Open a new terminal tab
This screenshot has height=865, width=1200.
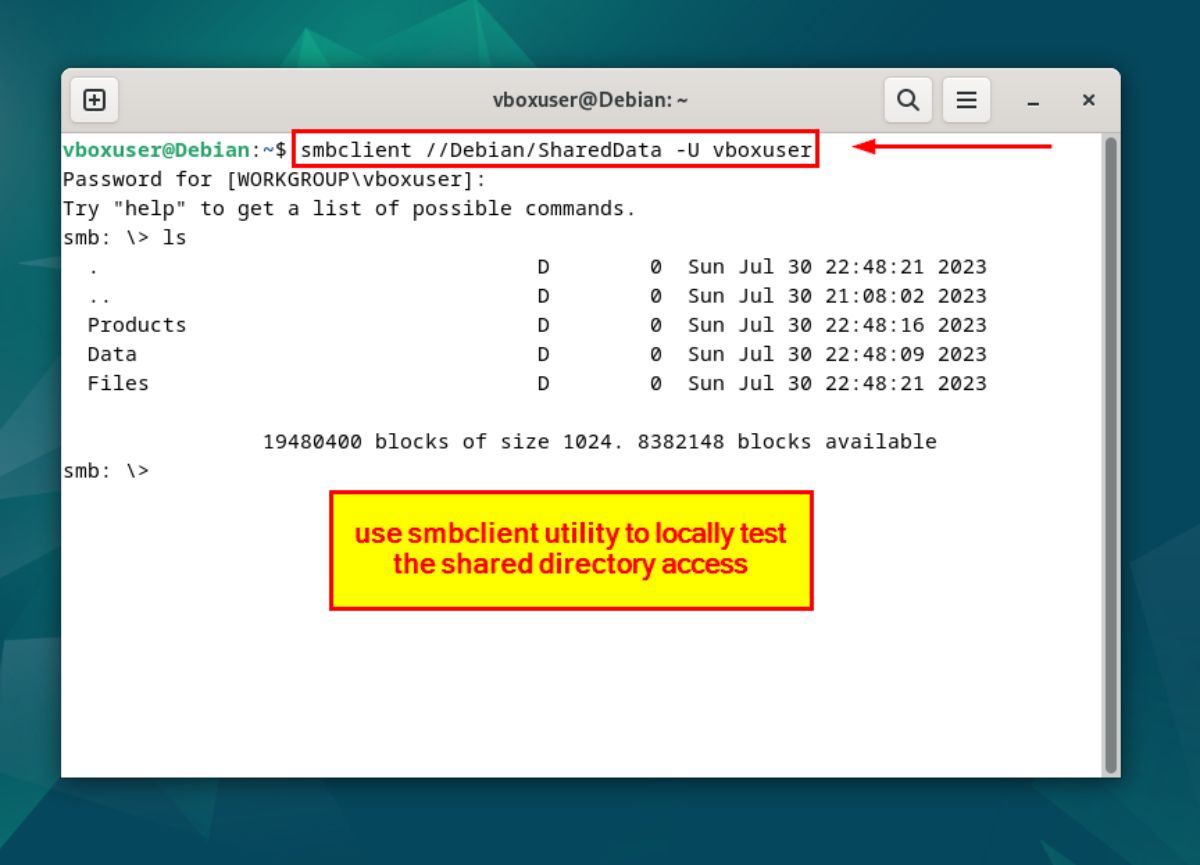94,100
